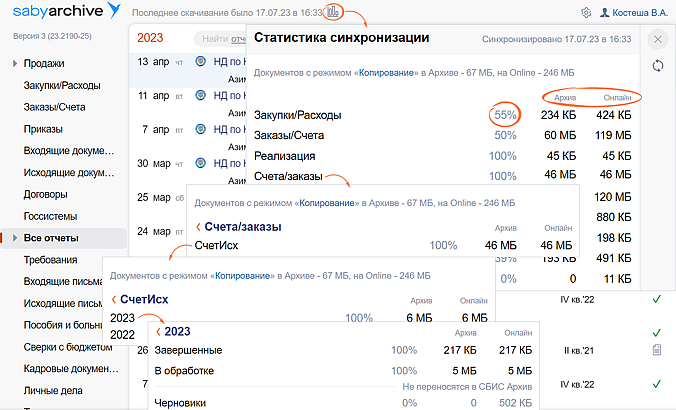
Task: Go back from Счета/заказы panel
Action: tap(198, 227)
